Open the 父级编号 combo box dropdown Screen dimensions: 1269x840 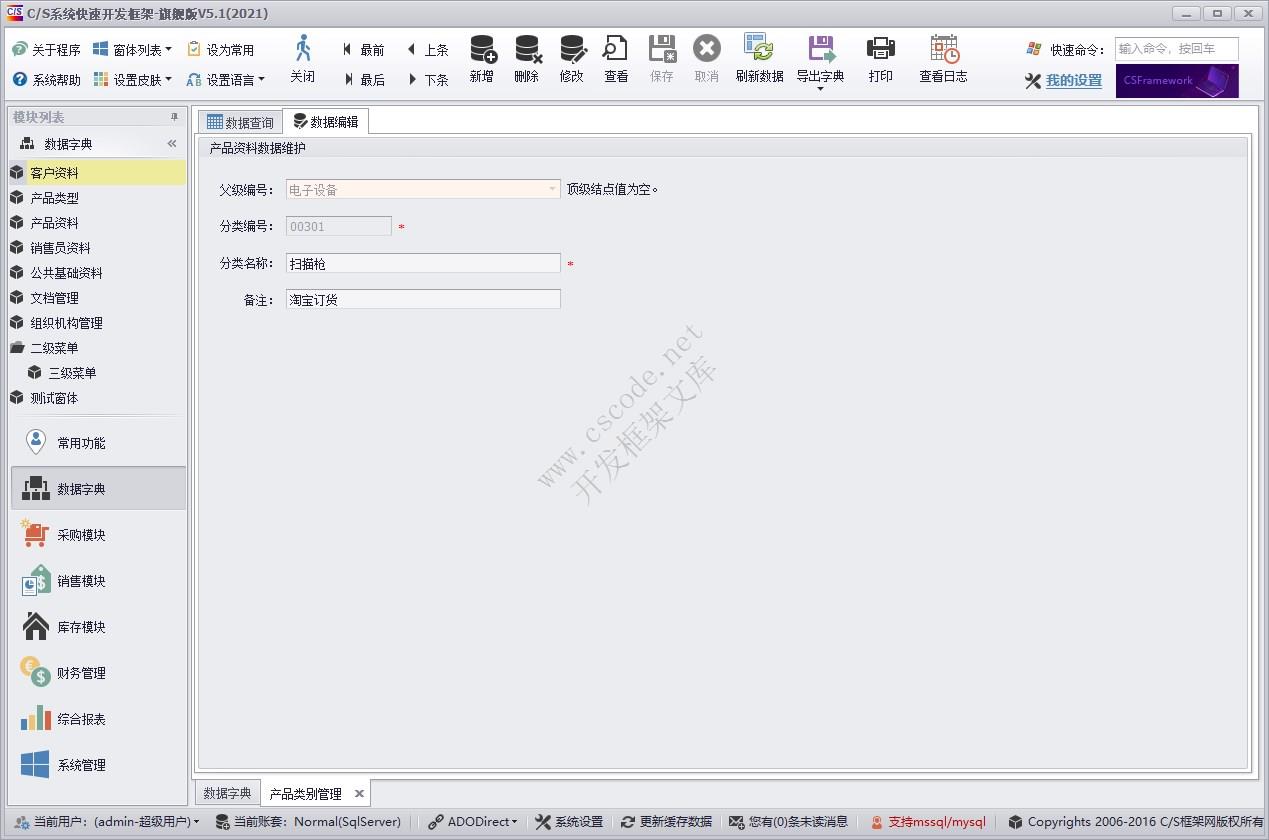(x=551, y=188)
